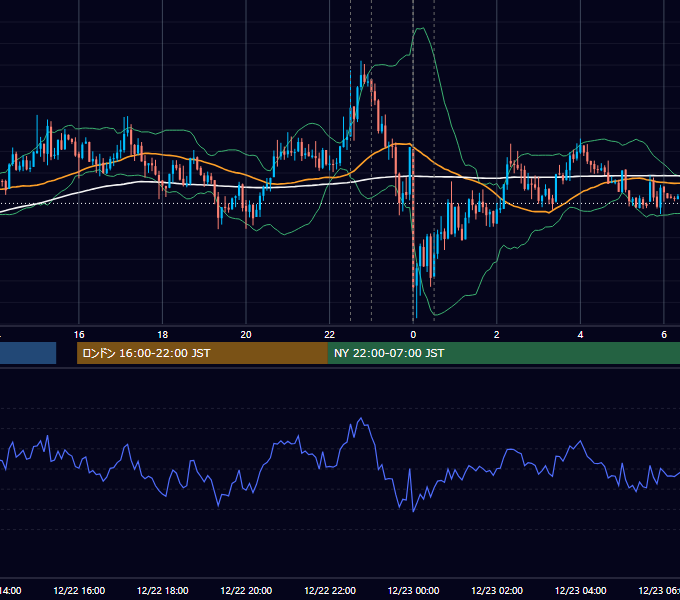Click hour label 4 on upper axis

[580, 335]
